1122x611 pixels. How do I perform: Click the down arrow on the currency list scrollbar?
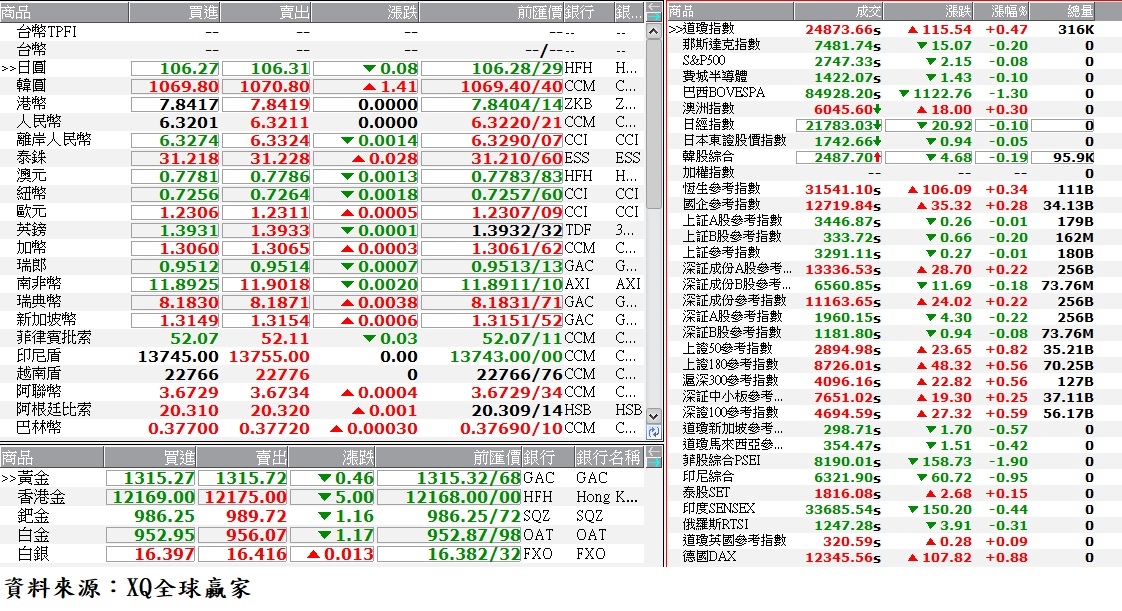(x=654, y=418)
